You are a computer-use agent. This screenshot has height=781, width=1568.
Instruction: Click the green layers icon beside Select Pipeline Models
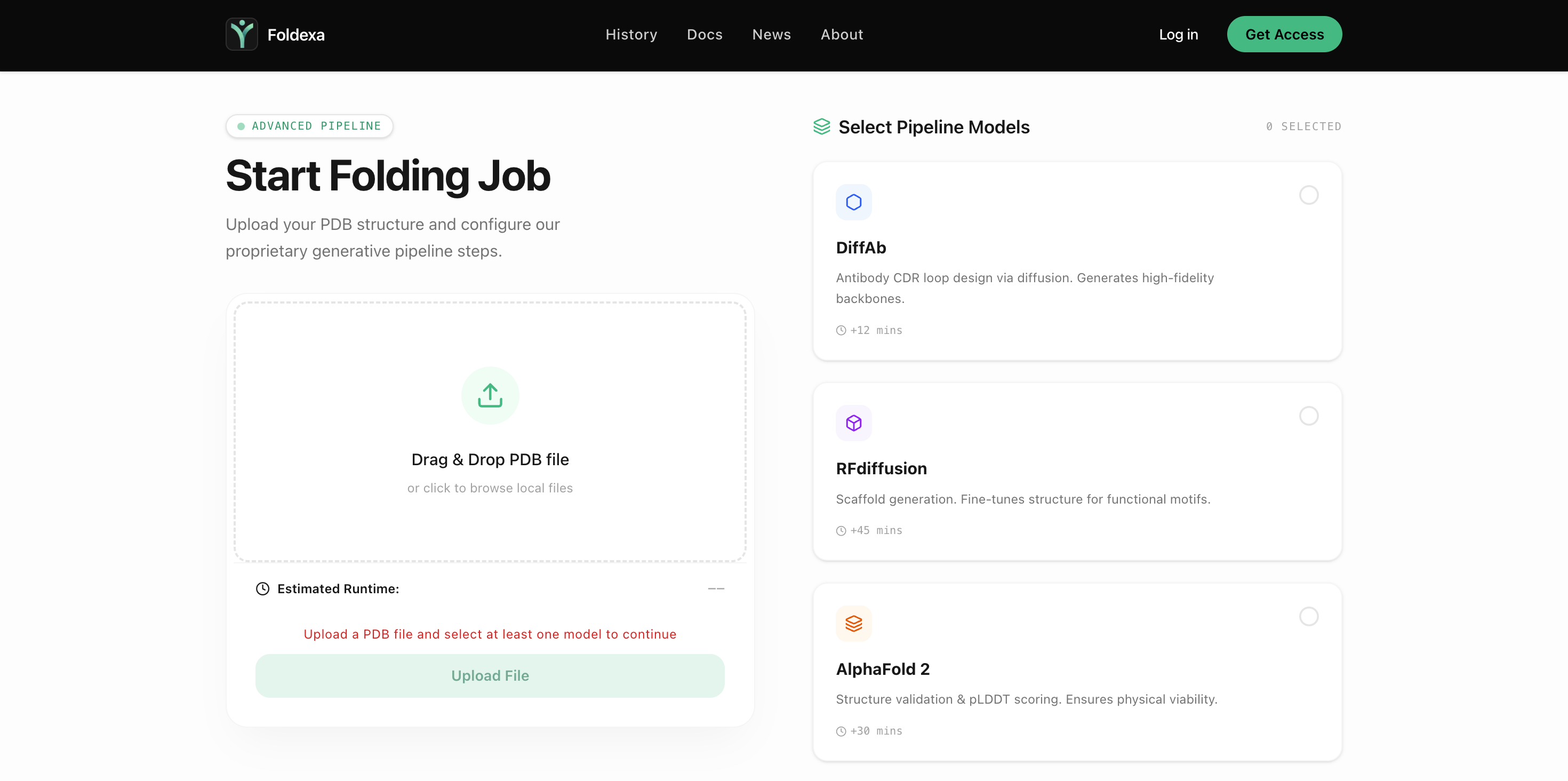click(822, 126)
